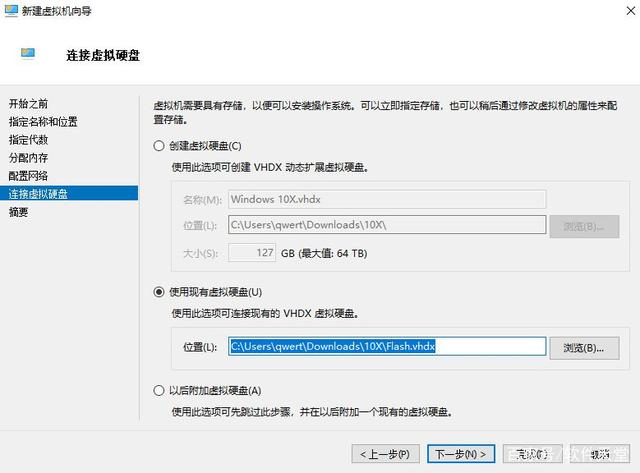Screen dimensions: 640x473
Task: Click the text 使用此选项可连接现有的 VHDX 虚拟硬盘
Action: coord(265,313)
